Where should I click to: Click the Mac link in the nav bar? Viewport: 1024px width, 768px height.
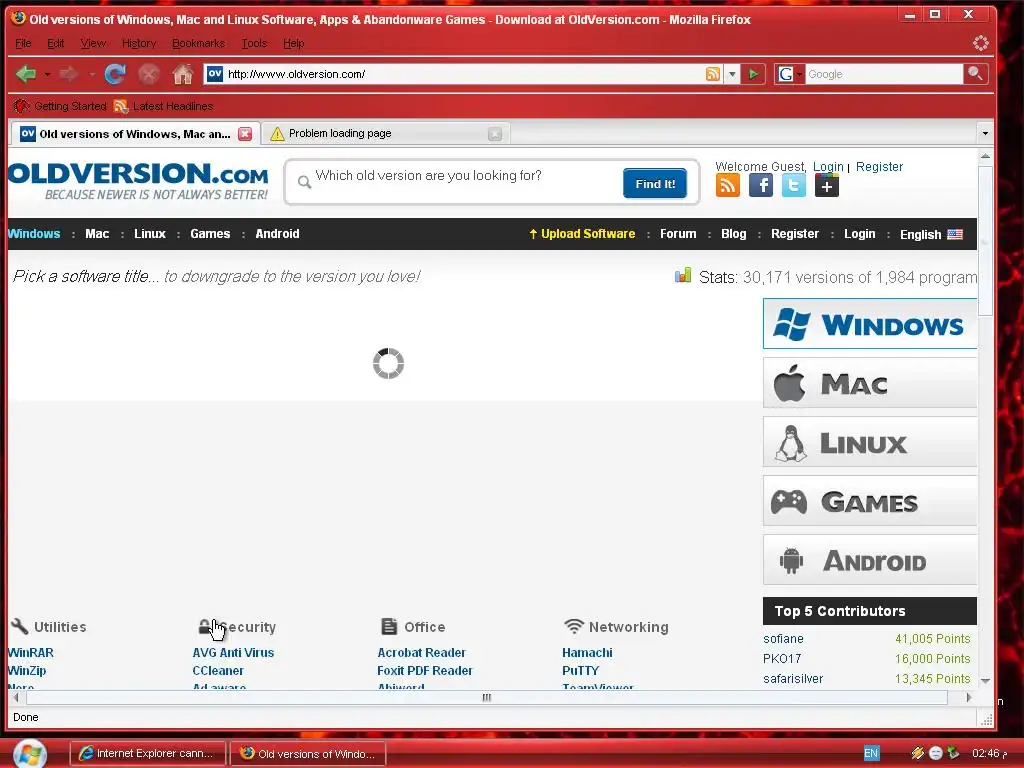pos(97,234)
